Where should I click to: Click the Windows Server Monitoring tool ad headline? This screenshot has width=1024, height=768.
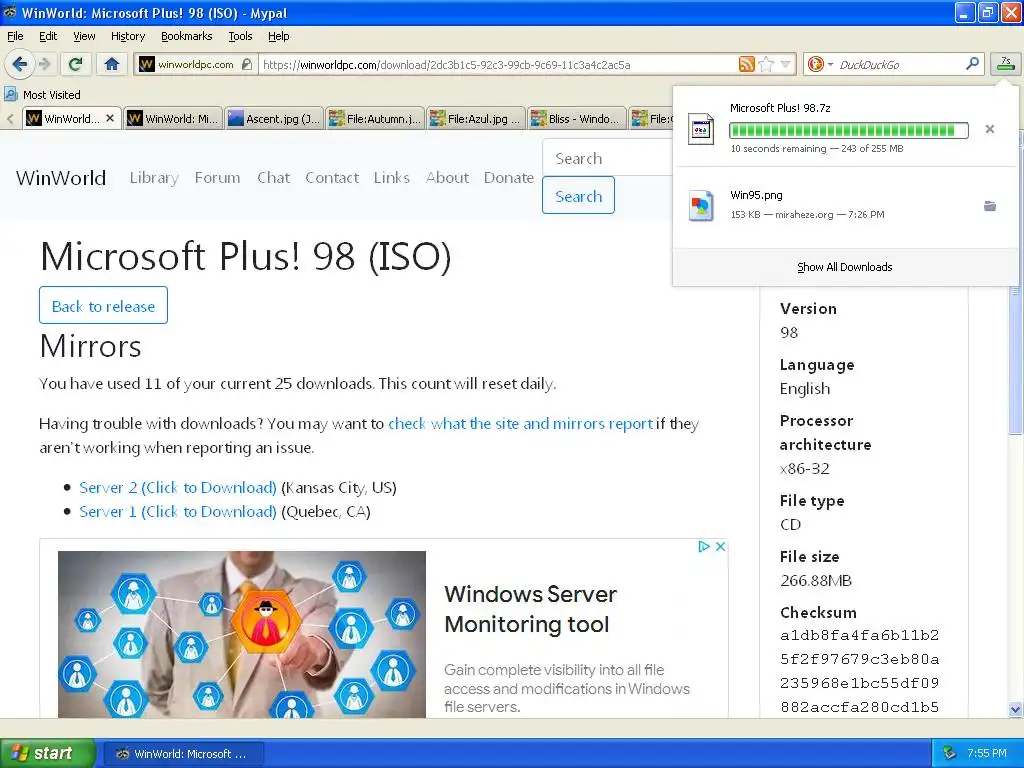tap(530, 609)
